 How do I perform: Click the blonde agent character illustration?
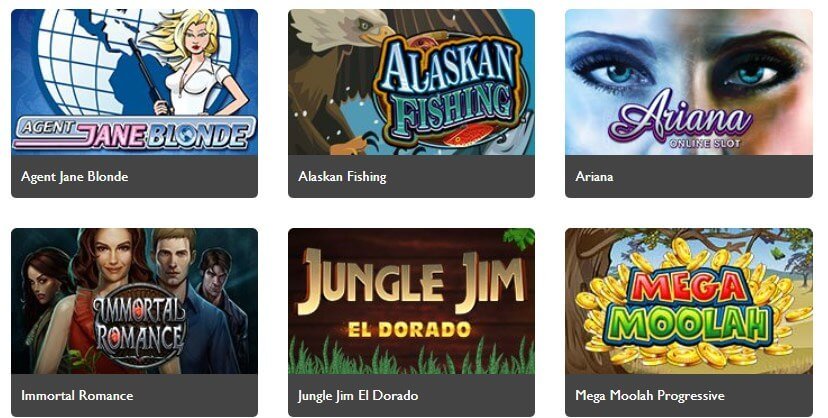pos(195,61)
